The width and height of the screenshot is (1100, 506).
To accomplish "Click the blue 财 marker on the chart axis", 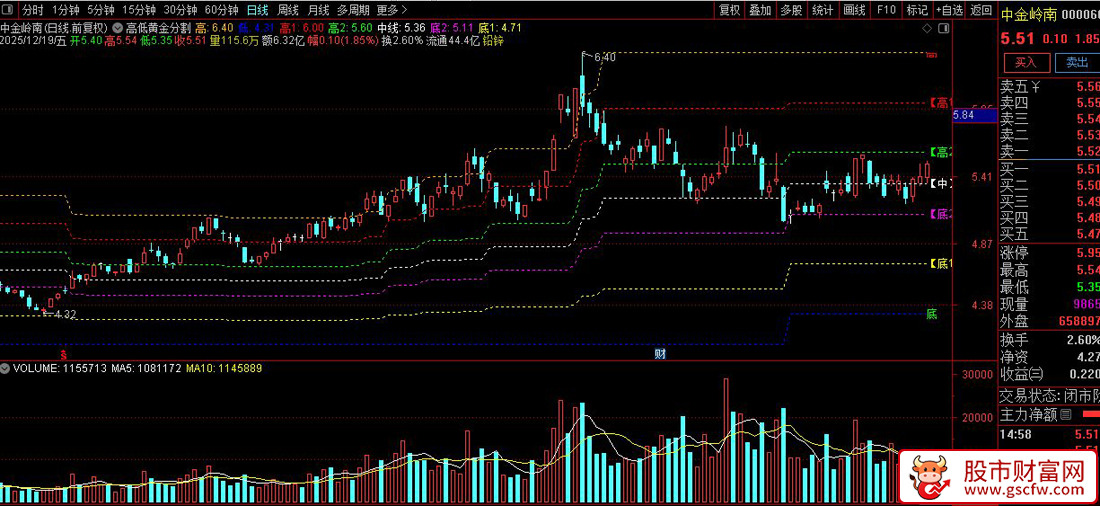I will (659, 354).
